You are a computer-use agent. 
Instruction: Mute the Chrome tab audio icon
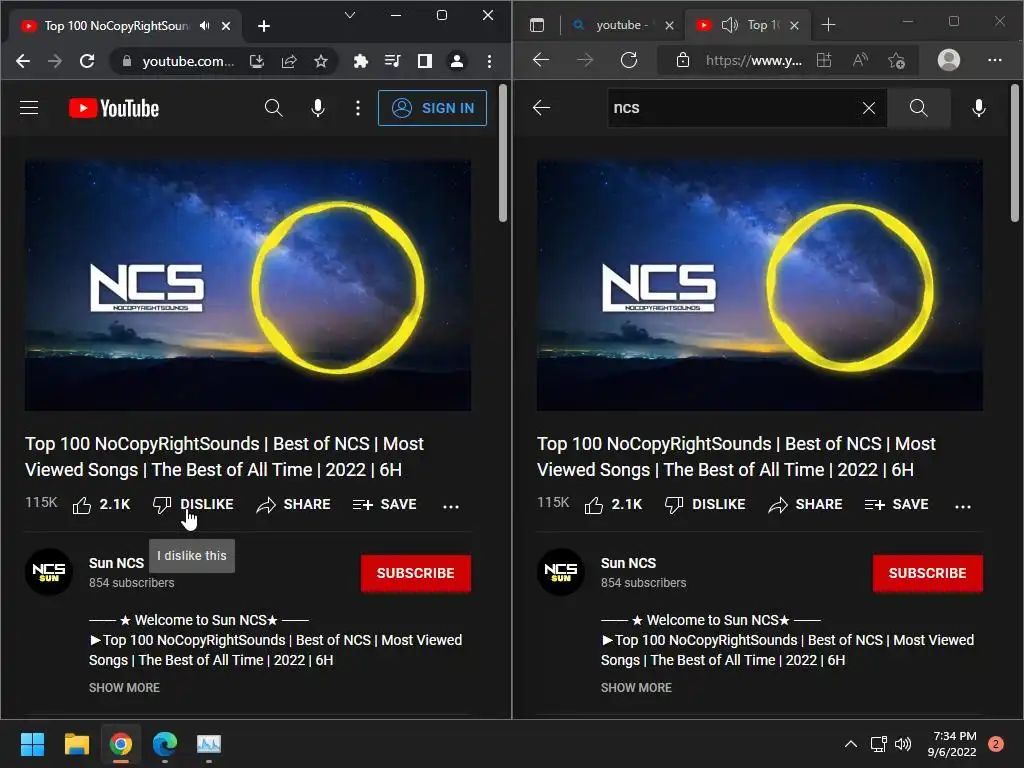[x=205, y=25]
